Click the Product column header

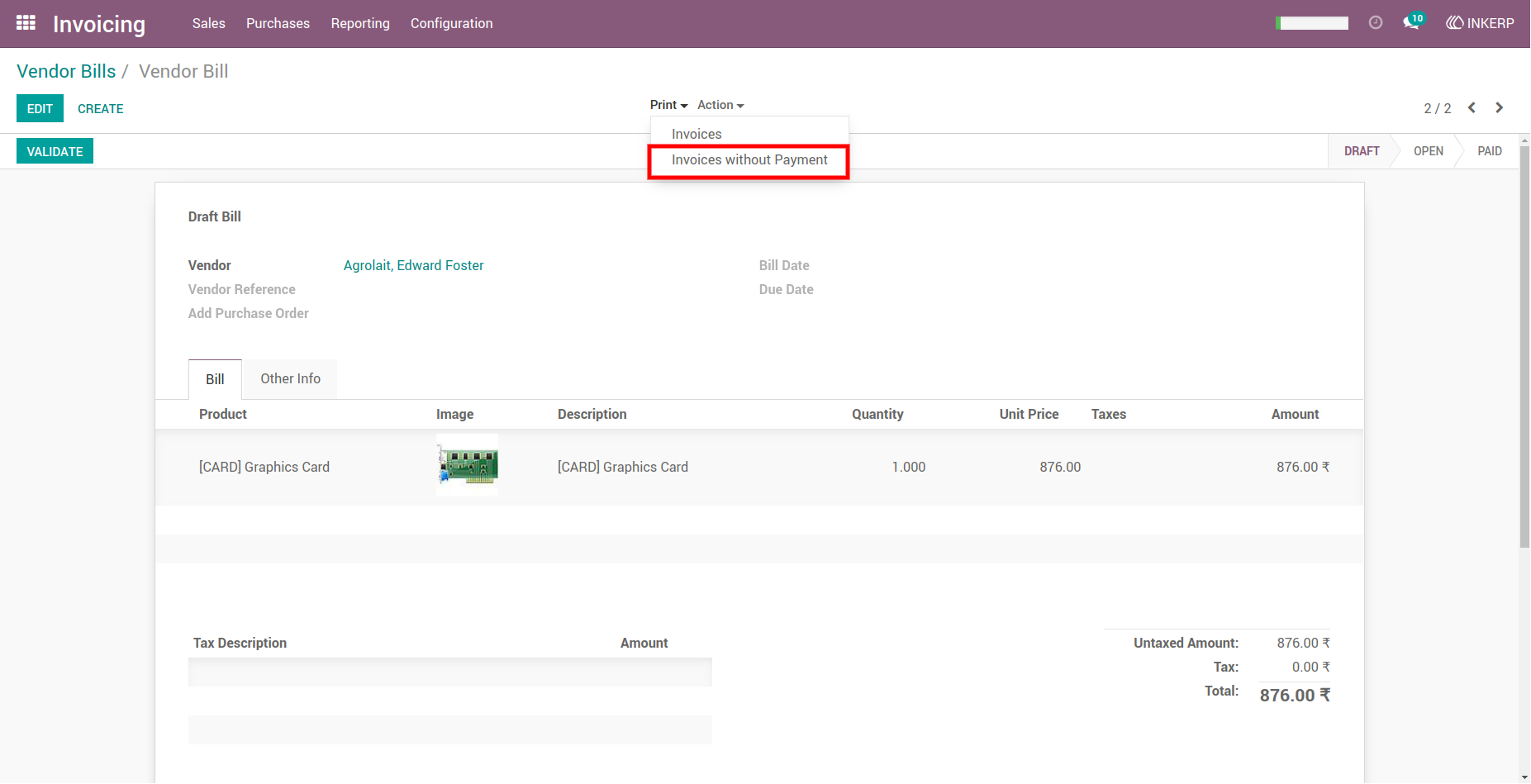[223, 414]
